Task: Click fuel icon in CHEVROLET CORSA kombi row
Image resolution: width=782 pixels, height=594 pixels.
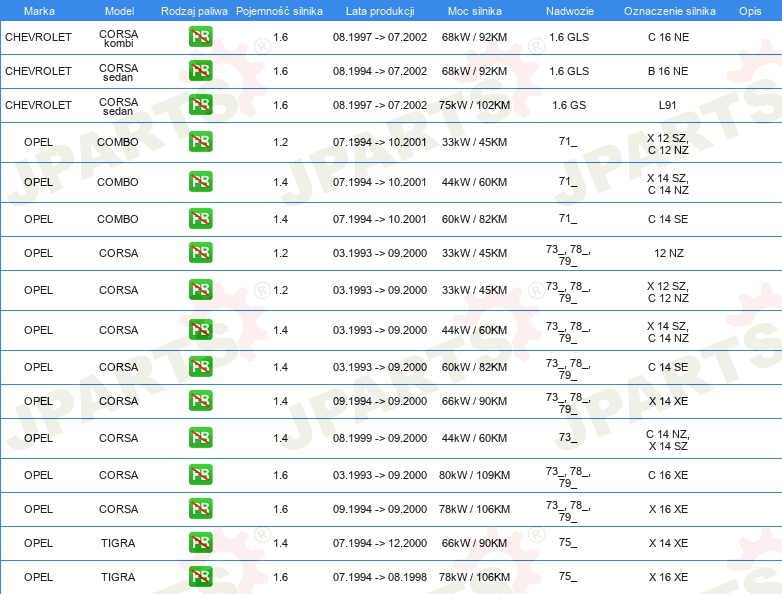Action: [200, 37]
